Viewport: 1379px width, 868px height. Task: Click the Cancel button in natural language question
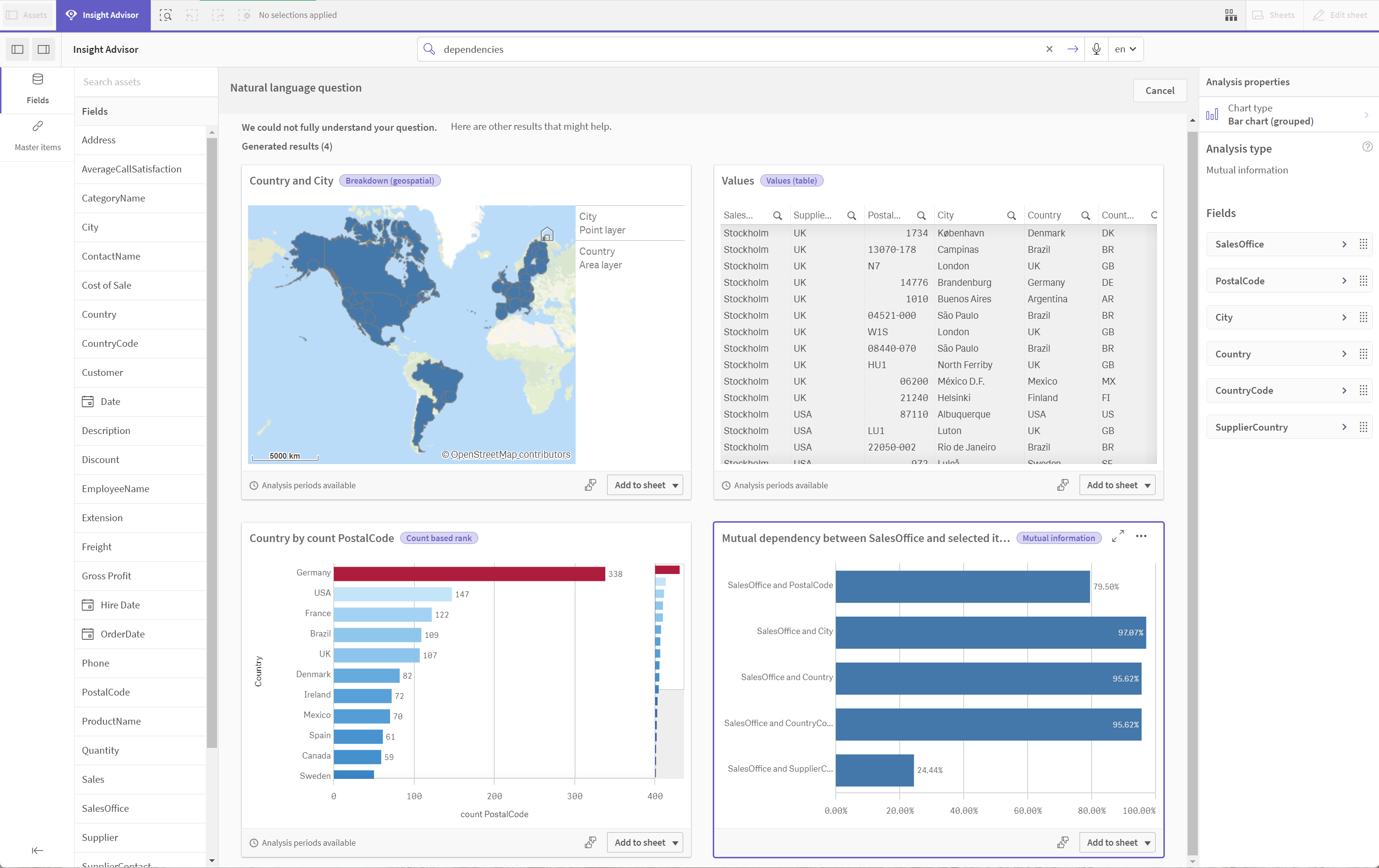point(1159,89)
